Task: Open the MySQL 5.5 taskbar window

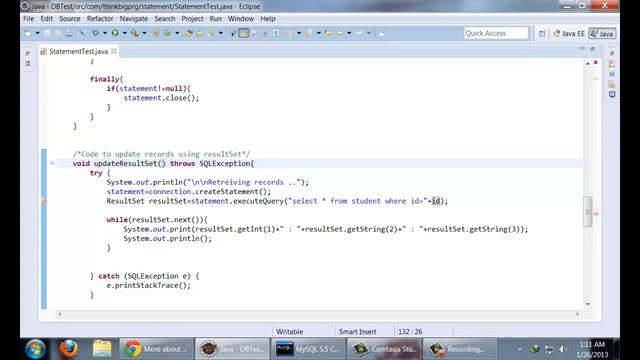Action: click(308, 349)
